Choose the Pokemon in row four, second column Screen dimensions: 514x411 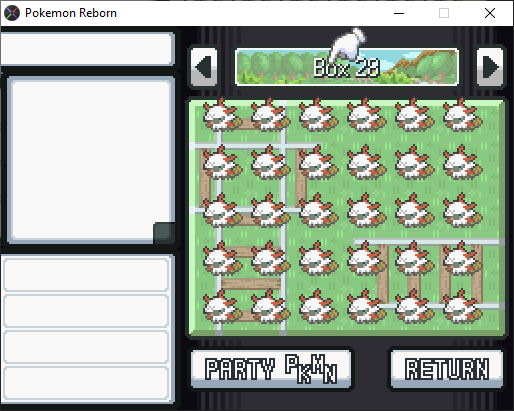coord(270,259)
